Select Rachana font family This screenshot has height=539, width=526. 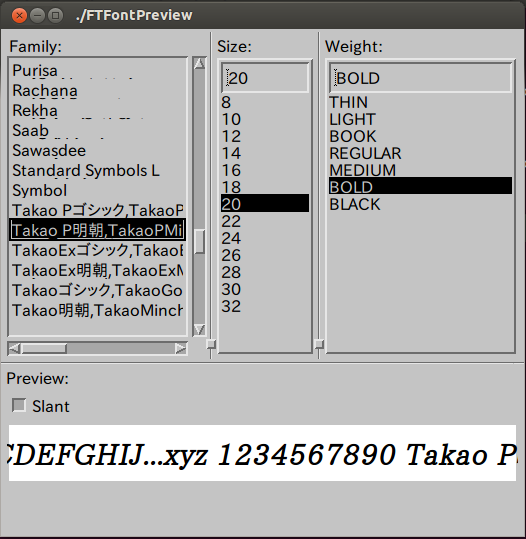pos(98,91)
